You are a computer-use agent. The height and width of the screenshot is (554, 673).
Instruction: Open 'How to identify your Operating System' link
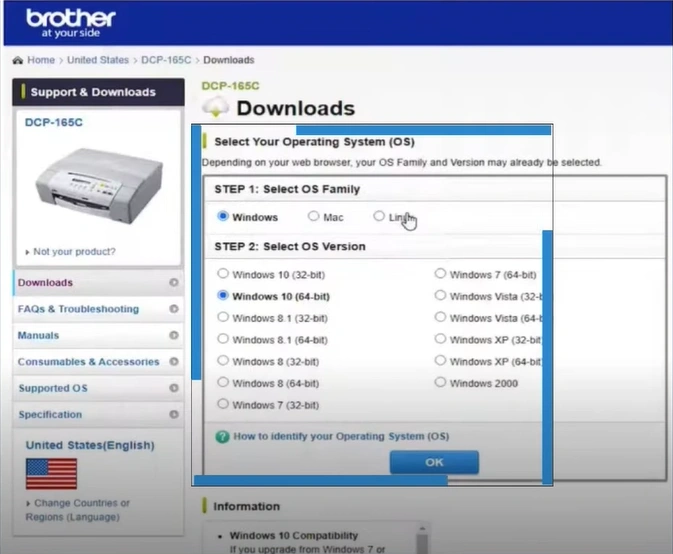[x=340, y=437]
